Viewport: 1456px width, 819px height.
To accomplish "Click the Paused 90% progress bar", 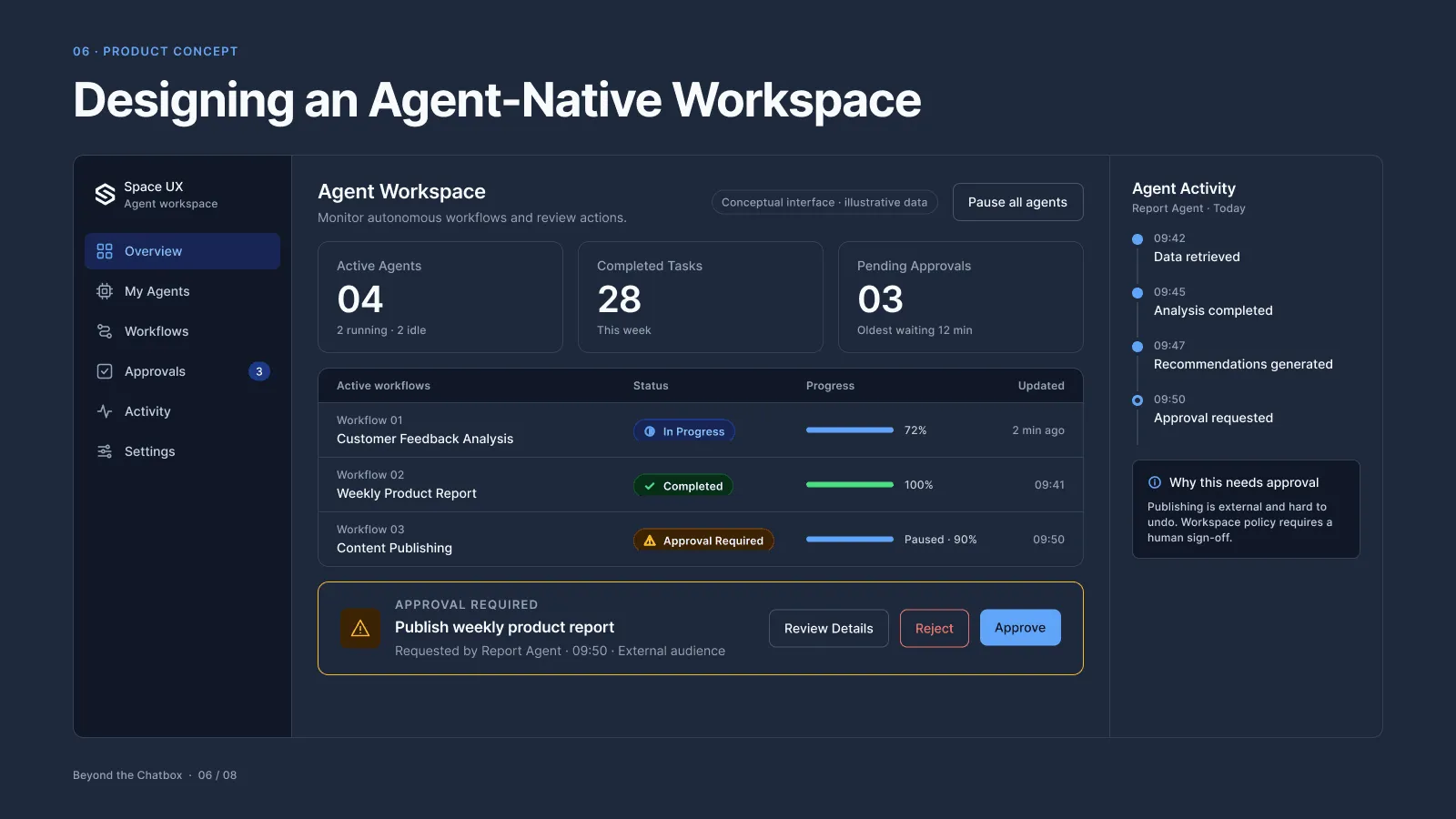I will (x=850, y=540).
